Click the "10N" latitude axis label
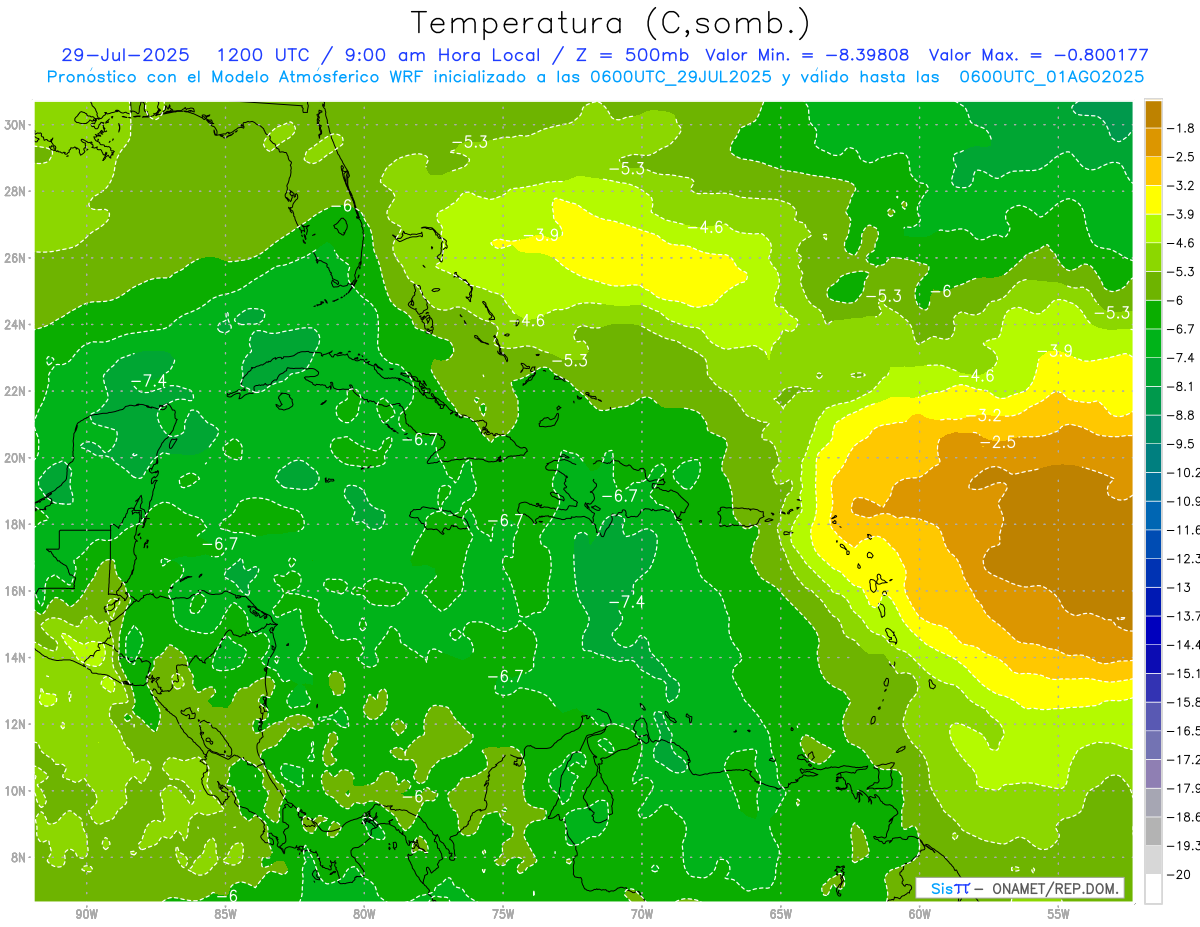1200x927 pixels. pos(14,791)
